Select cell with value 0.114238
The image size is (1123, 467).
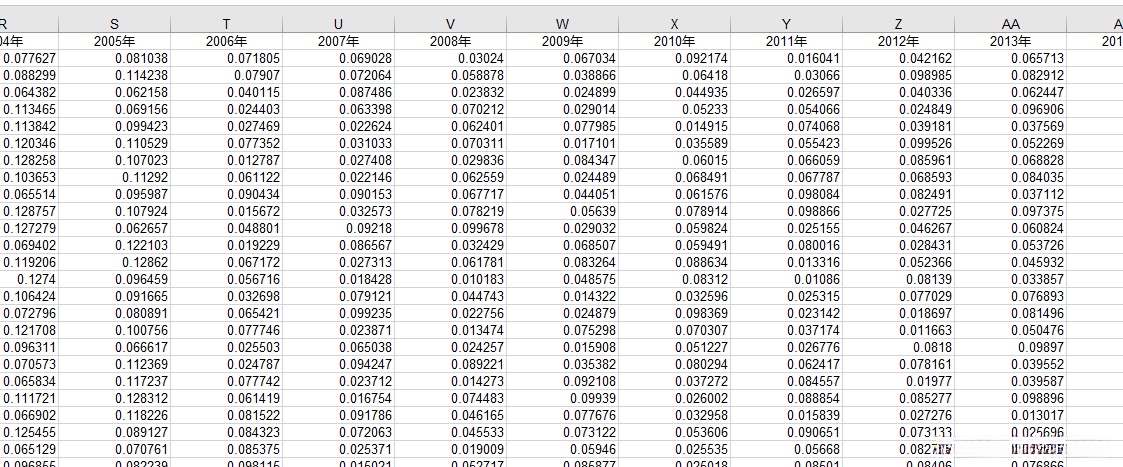coord(115,75)
